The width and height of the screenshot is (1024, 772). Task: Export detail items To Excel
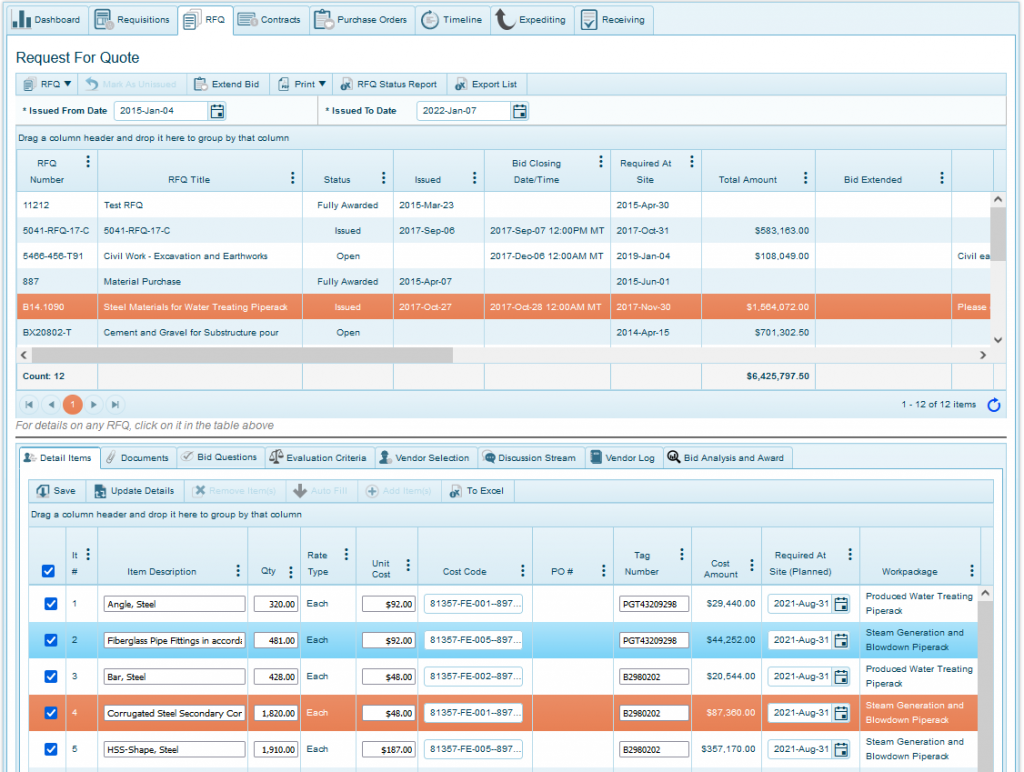pyautogui.click(x=476, y=491)
